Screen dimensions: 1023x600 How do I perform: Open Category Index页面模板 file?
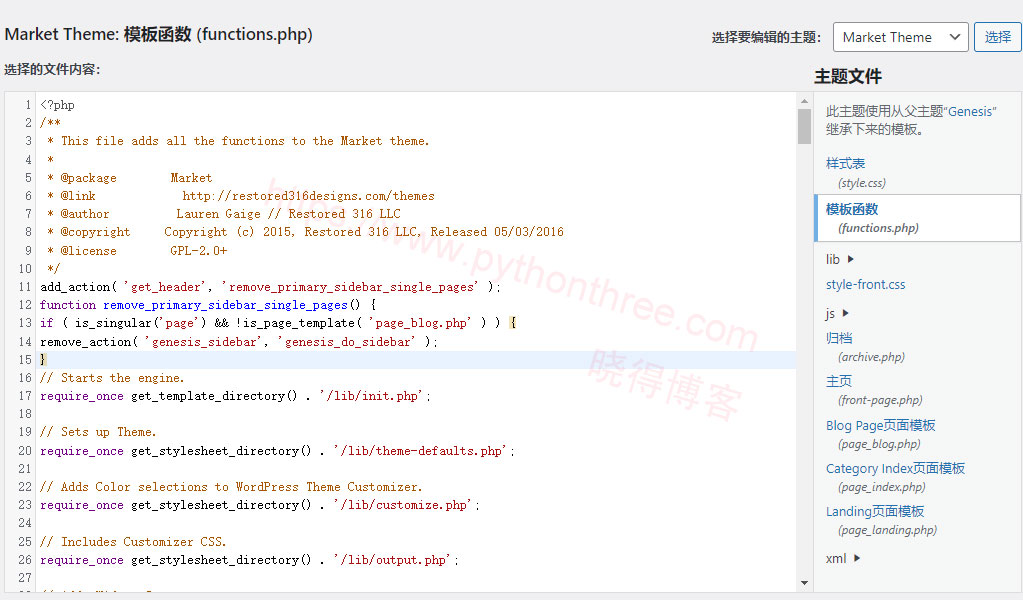895,468
